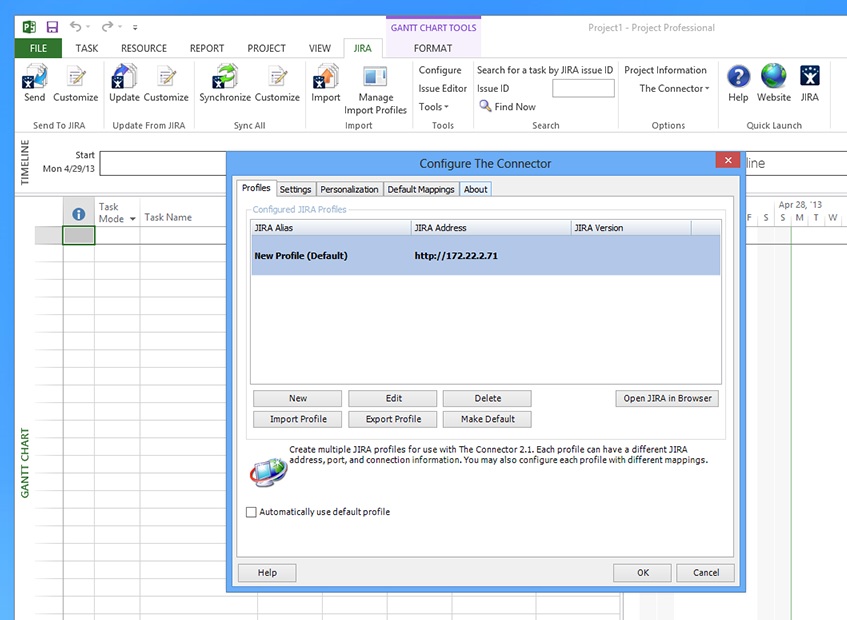This screenshot has height=620, width=847.
Task: Click the Synchronize icon
Action: [225, 83]
